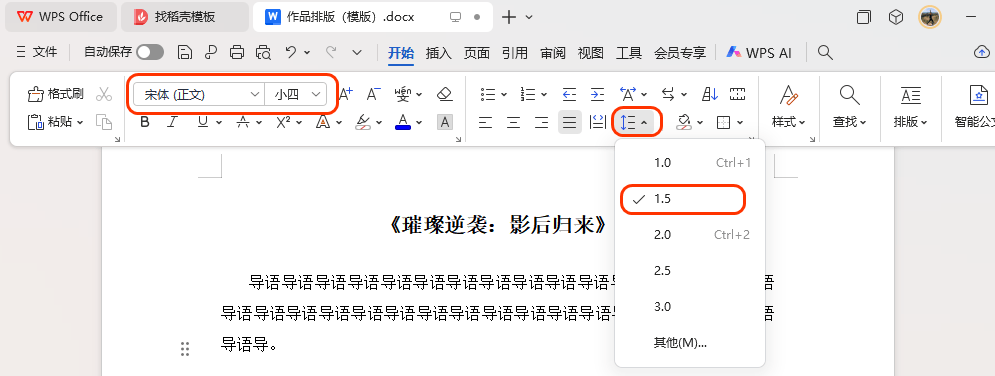Click the line spacing icon
995x376 pixels.
[x=628, y=122]
